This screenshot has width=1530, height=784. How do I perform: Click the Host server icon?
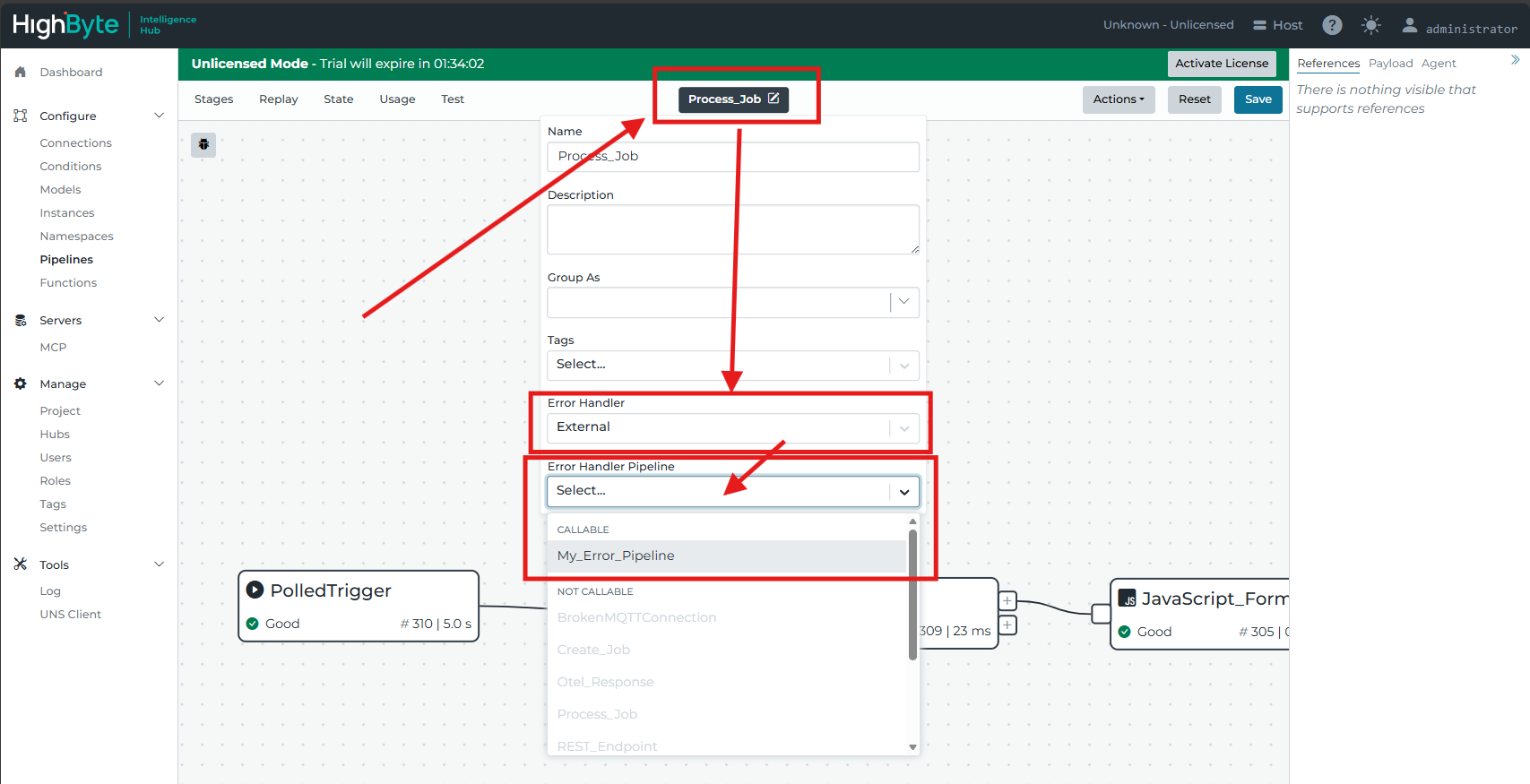[x=1259, y=25]
